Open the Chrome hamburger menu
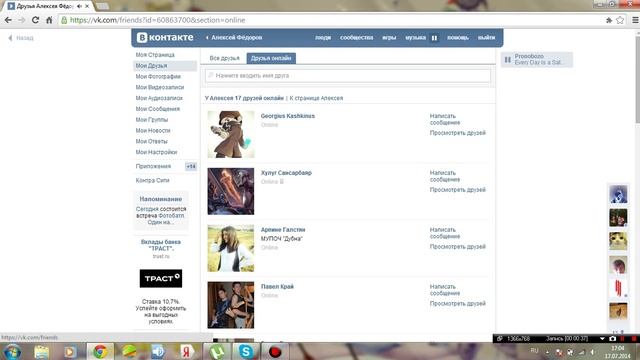 [635, 20]
